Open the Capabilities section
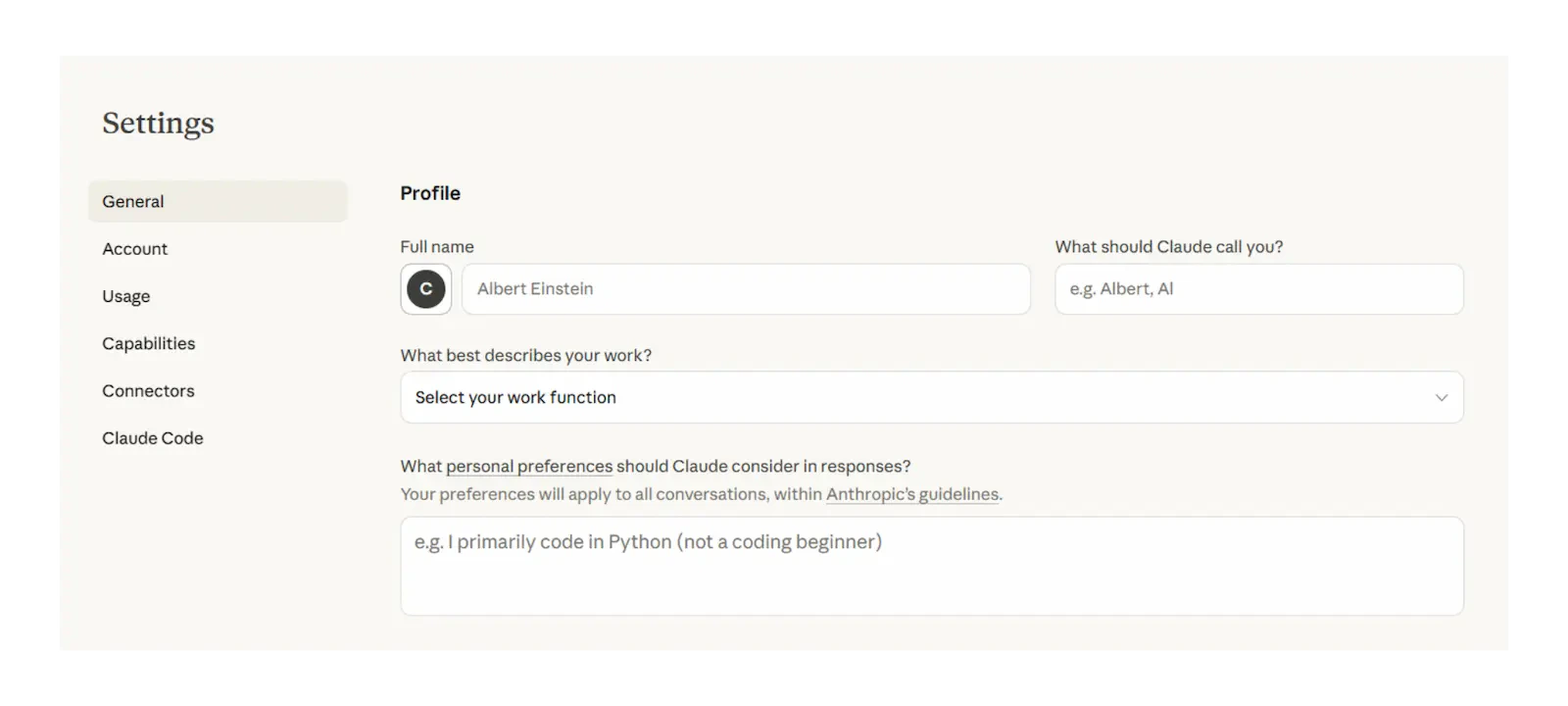Screen dimensions: 1568x706 [x=148, y=343]
